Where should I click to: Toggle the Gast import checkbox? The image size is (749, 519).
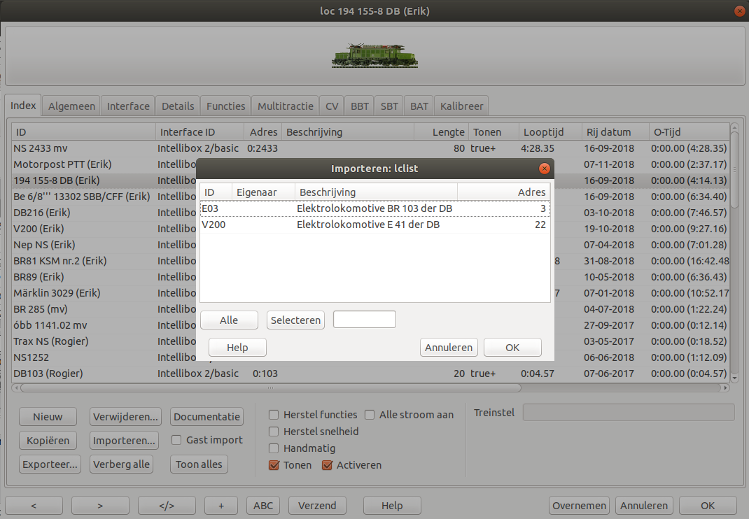point(177,440)
